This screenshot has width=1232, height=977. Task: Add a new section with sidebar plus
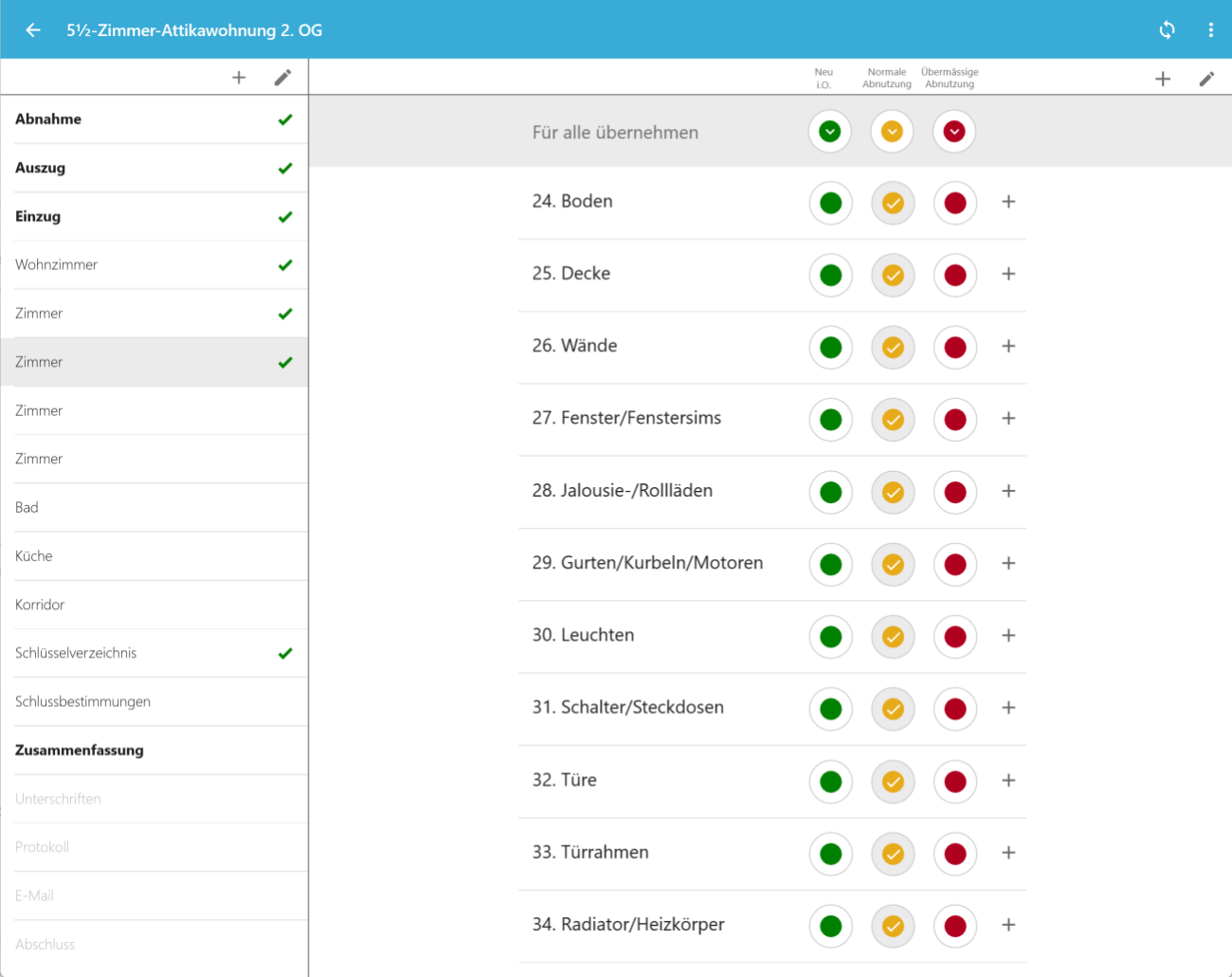point(239,78)
